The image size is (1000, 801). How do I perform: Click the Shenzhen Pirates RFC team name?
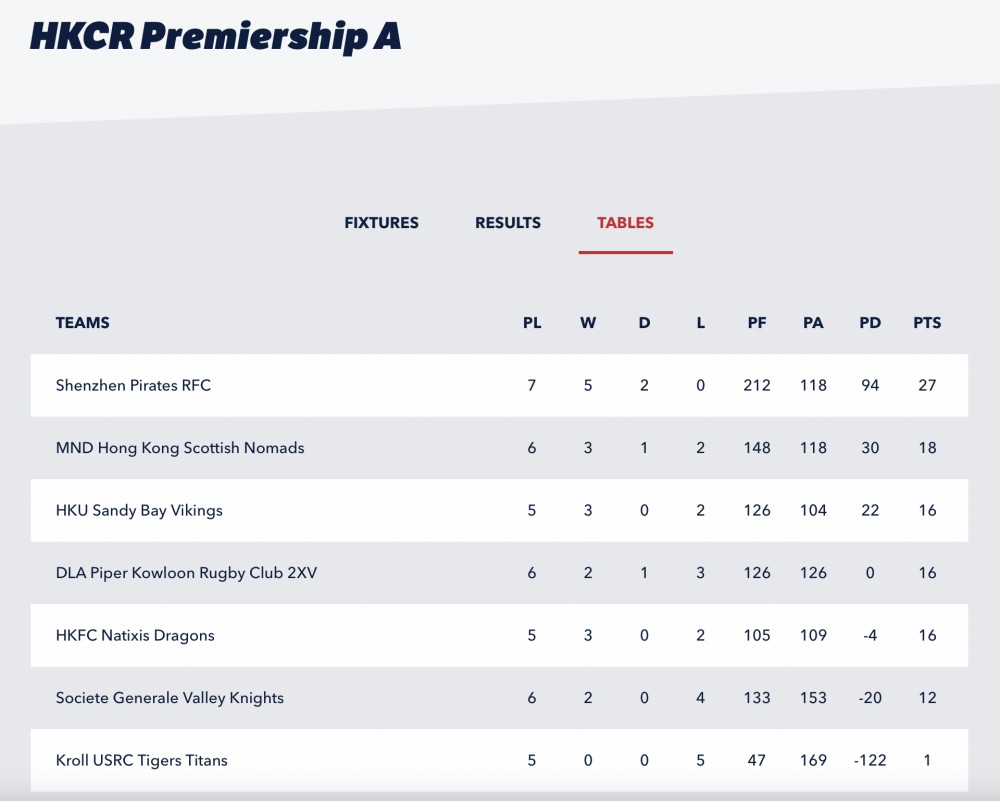[133, 385]
